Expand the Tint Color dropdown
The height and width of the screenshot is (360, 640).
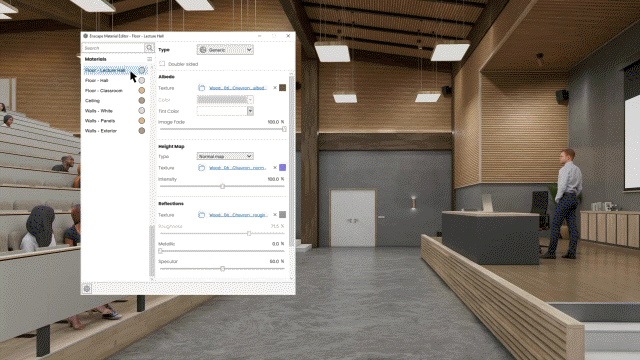[250, 111]
